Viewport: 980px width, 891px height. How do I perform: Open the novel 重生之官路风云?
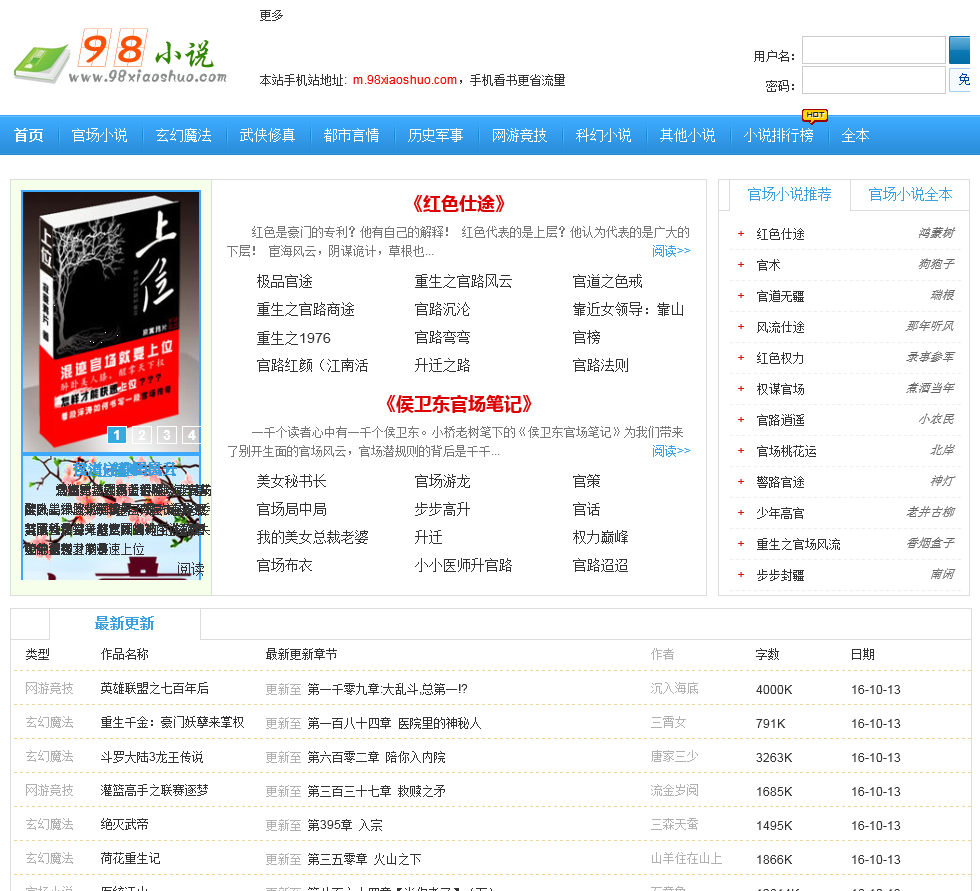point(463,282)
